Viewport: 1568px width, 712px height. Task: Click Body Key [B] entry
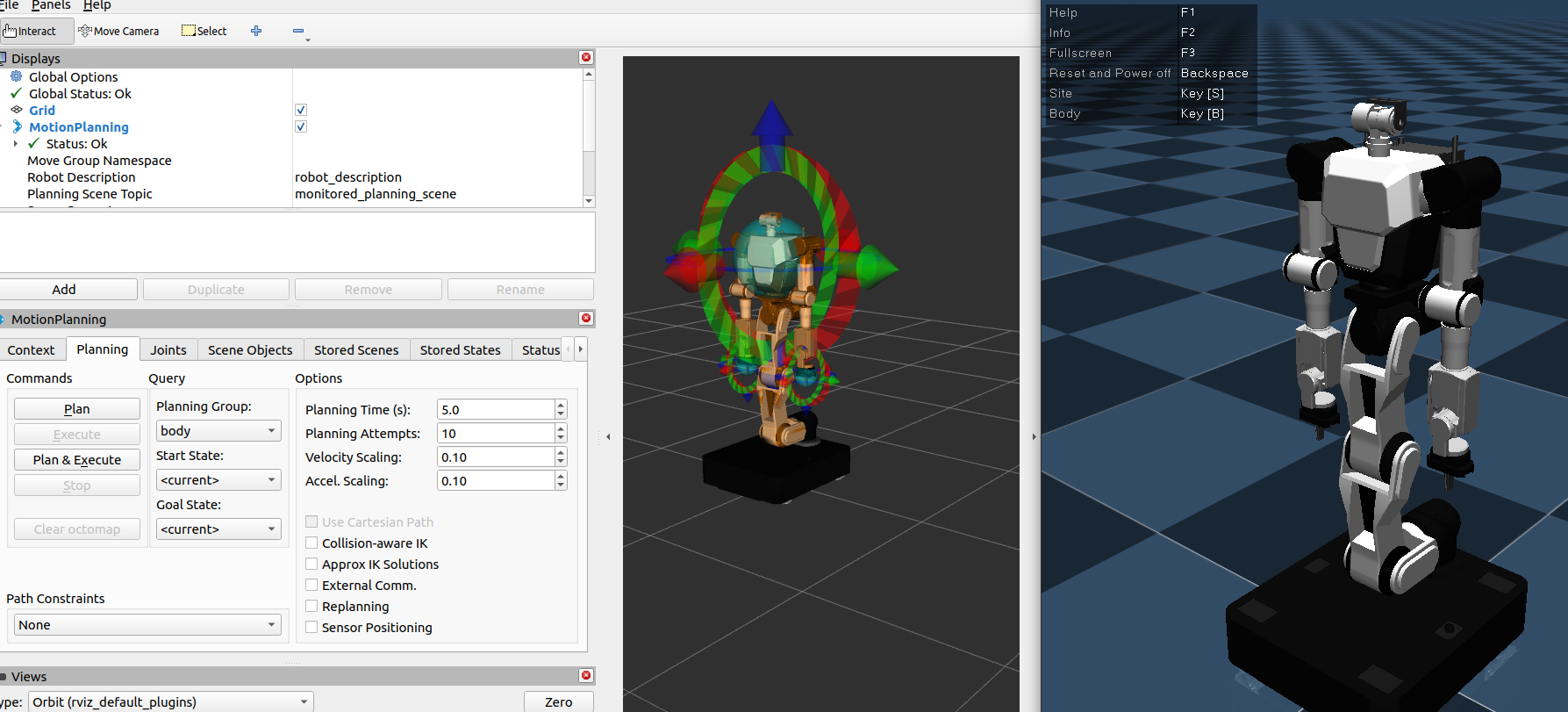pos(1149,113)
